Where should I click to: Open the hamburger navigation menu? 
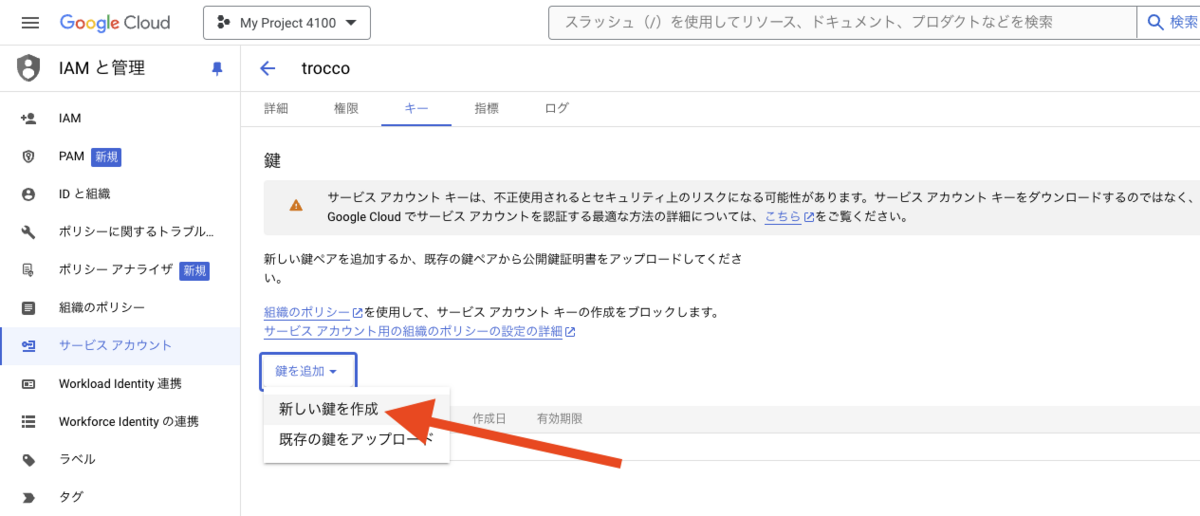(29, 22)
